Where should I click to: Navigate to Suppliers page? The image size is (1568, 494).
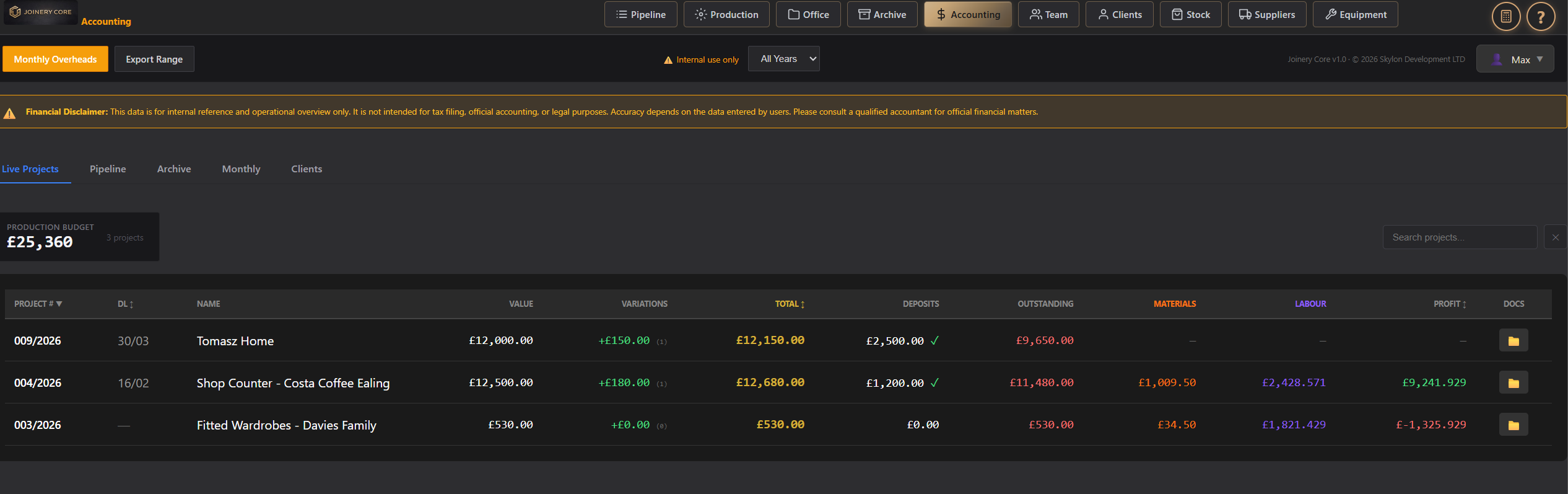[1266, 14]
